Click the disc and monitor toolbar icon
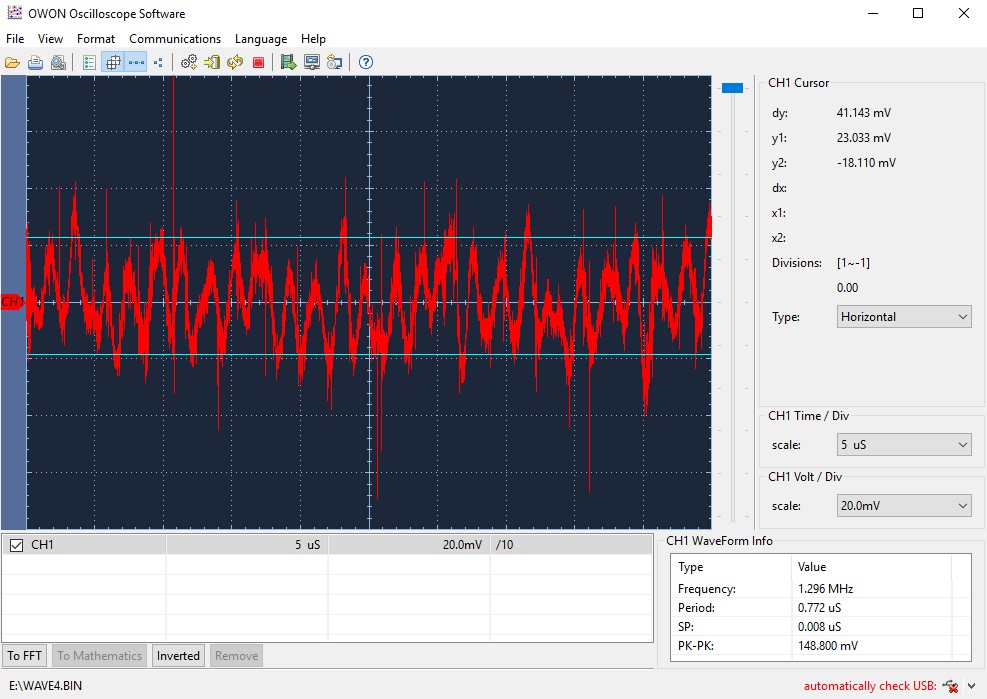 pos(334,62)
